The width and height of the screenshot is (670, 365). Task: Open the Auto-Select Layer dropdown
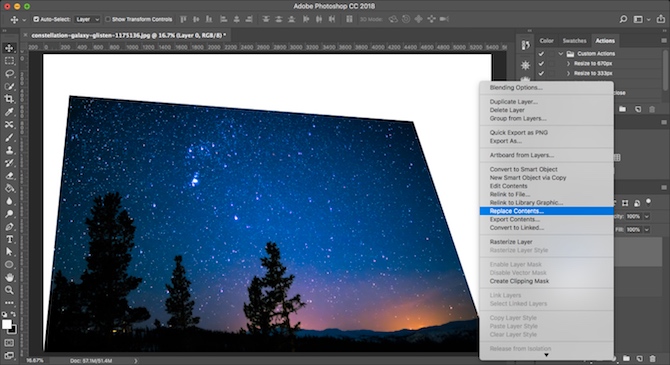[88, 19]
